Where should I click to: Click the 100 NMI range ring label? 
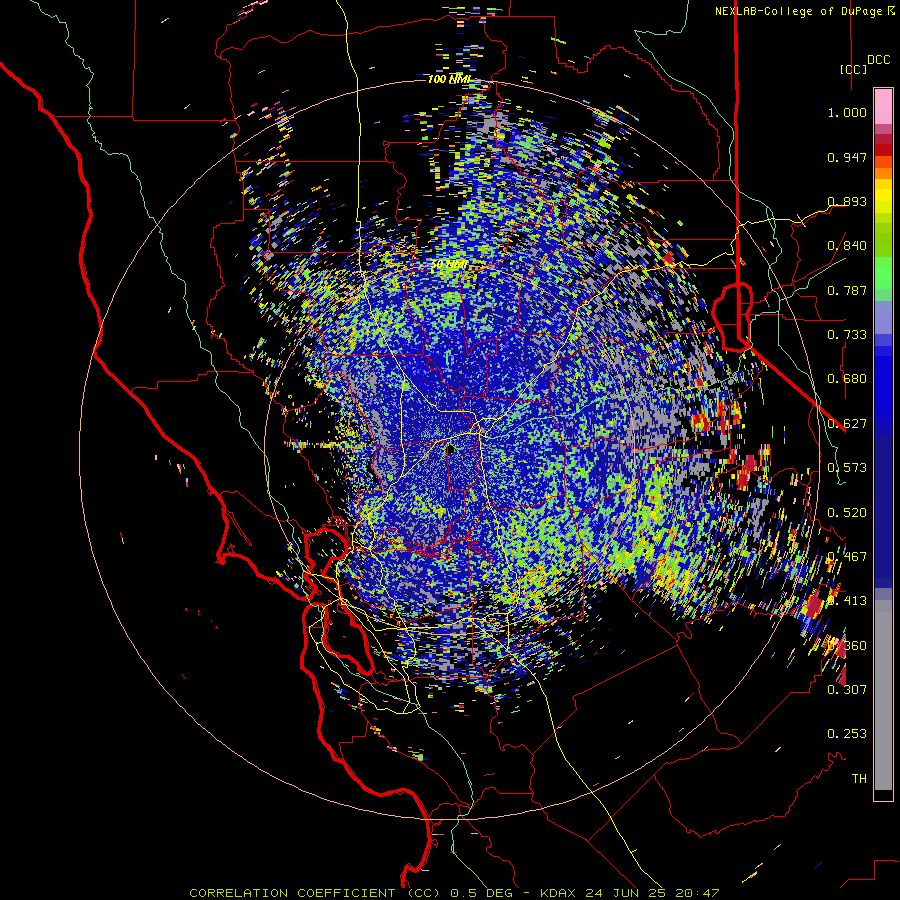coord(449,79)
